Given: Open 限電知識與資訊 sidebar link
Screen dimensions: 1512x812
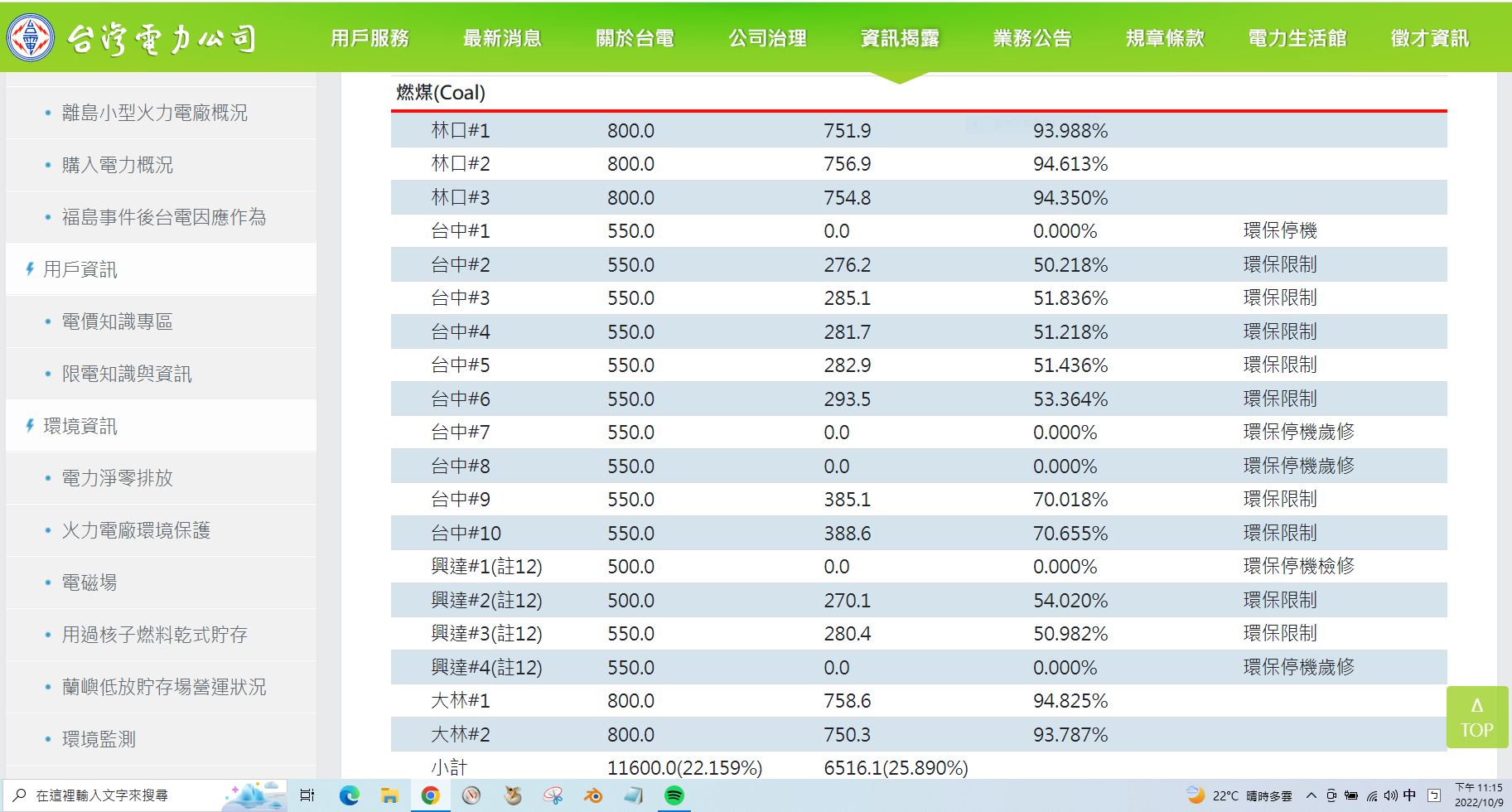Looking at the screenshot, I should [127, 374].
